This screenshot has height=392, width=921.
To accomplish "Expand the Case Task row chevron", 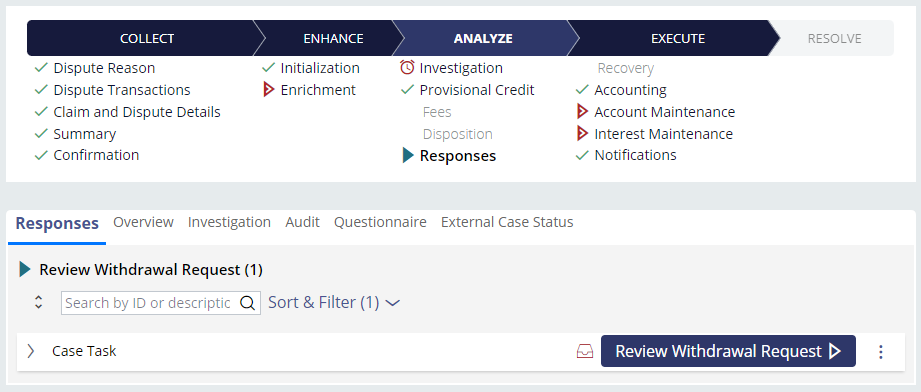I will [x=31, y=351].
